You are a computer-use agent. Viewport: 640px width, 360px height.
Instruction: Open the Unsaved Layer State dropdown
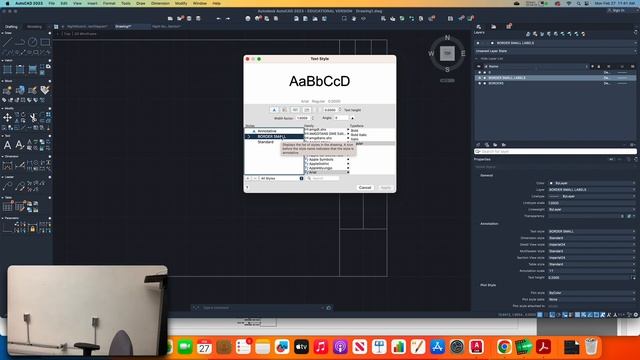[555, 51]
